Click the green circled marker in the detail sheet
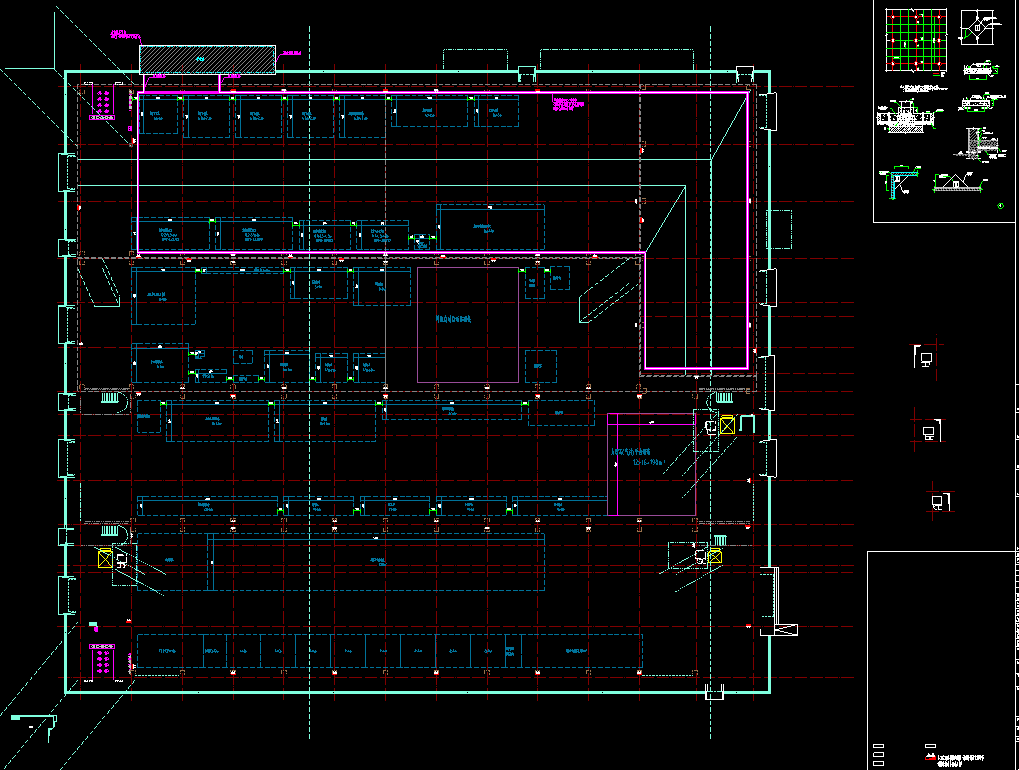 pos(1001,206)
